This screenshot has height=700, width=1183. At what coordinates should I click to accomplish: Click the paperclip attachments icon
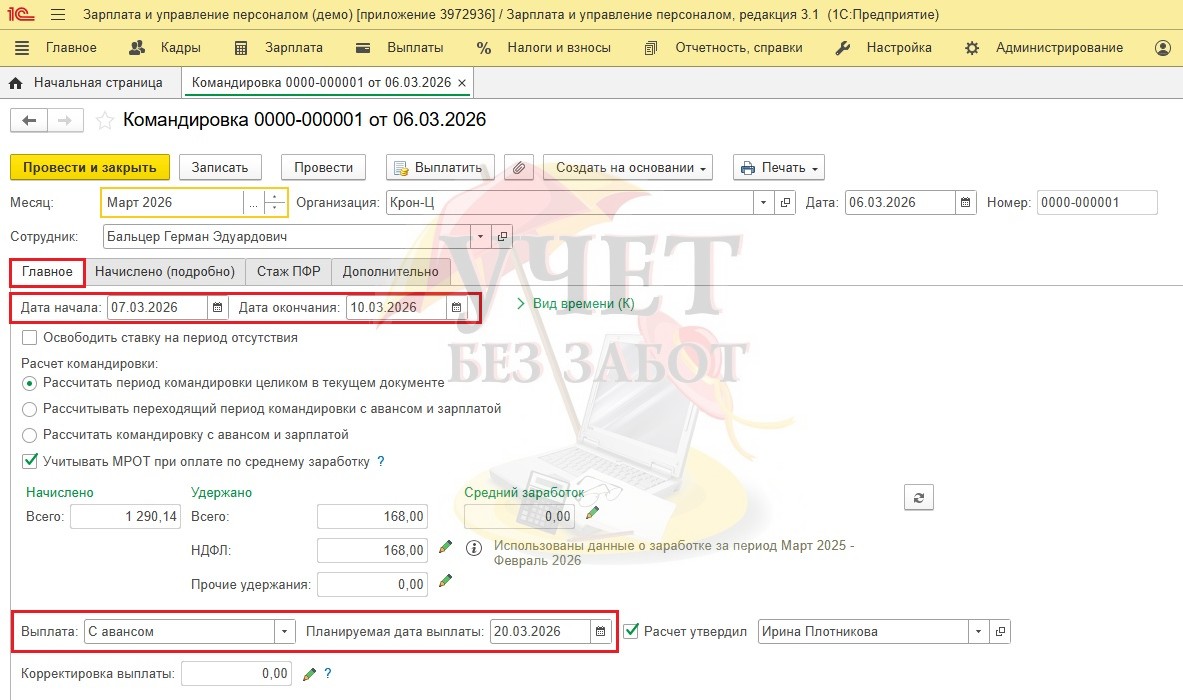click(x=518, y=168)
